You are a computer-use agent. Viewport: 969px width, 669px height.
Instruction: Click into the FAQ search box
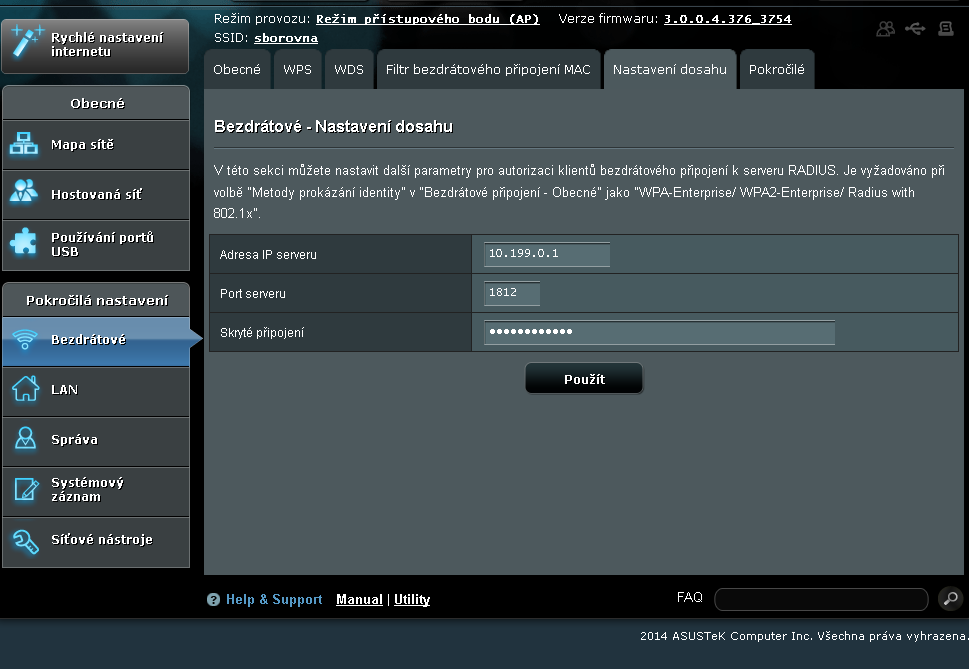[x=821, y=599]
